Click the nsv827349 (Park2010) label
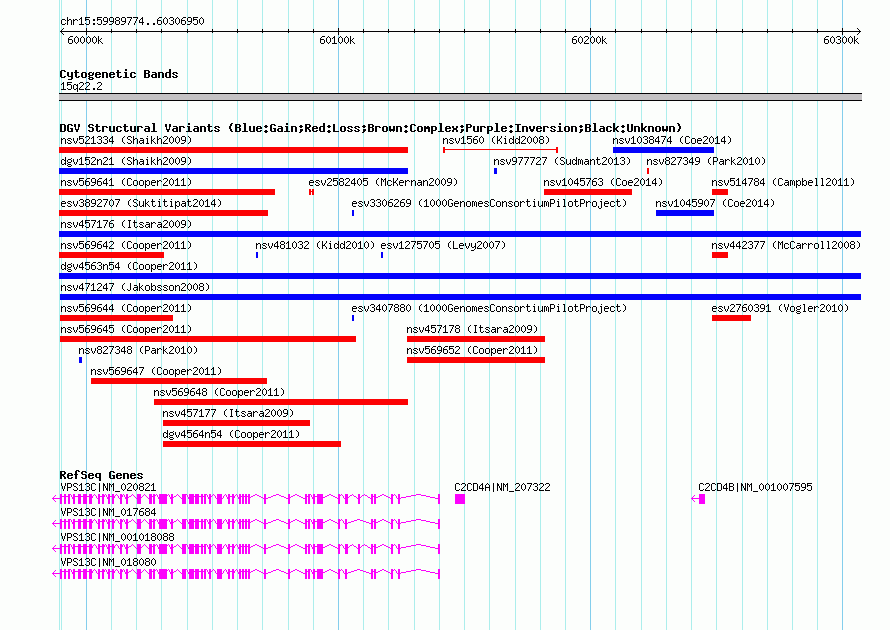 coord(706,161)
